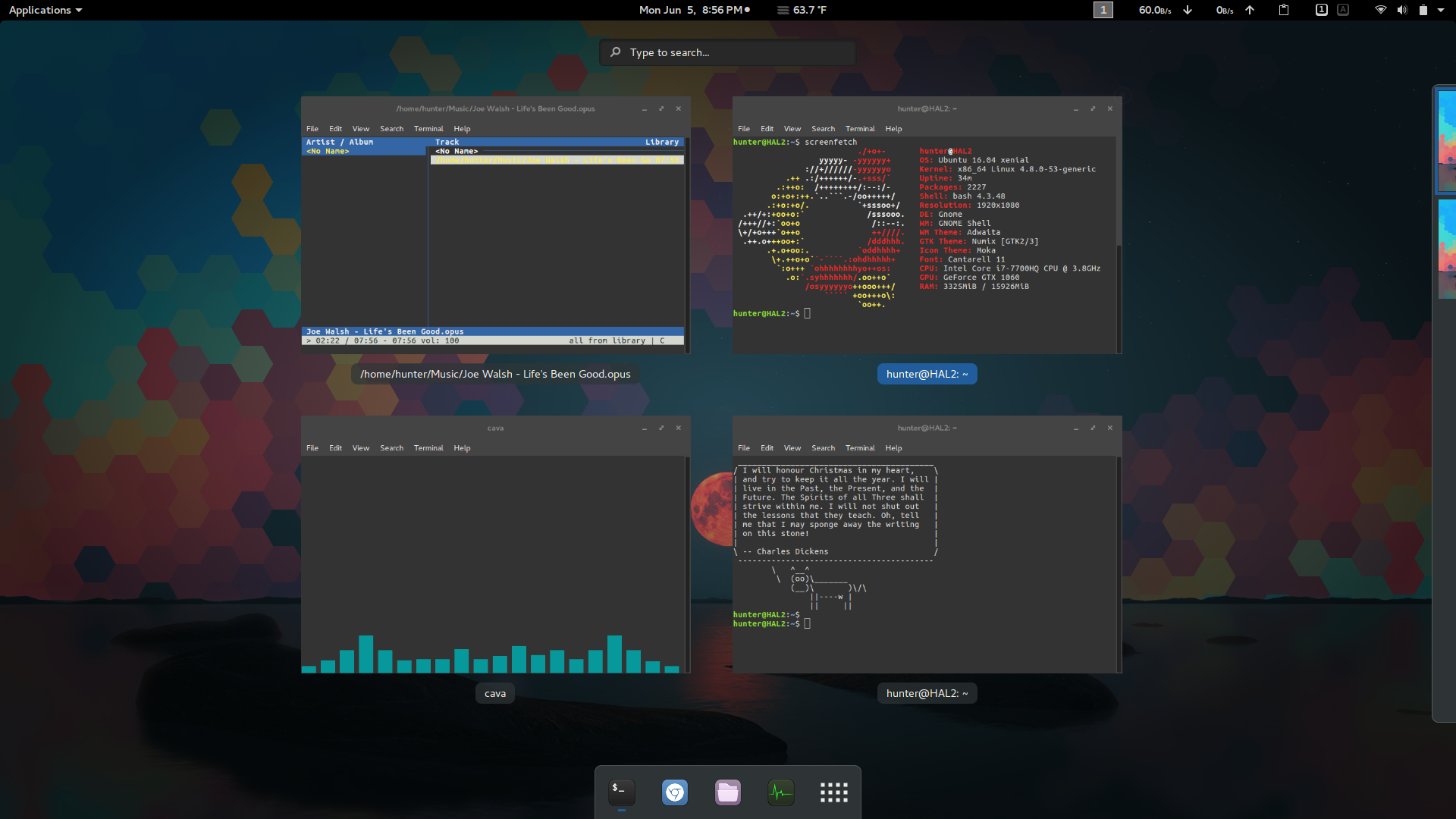Click the workspace indicator number in top bar
The height and width of the screenshot is (819, 1456).
pos(1103,10)
